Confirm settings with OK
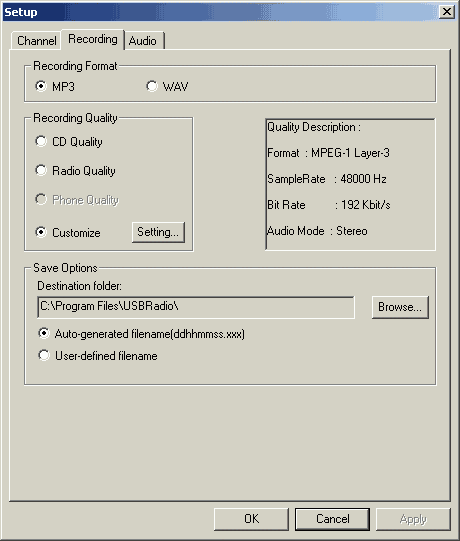460x541 pixels. coord(251,519)
